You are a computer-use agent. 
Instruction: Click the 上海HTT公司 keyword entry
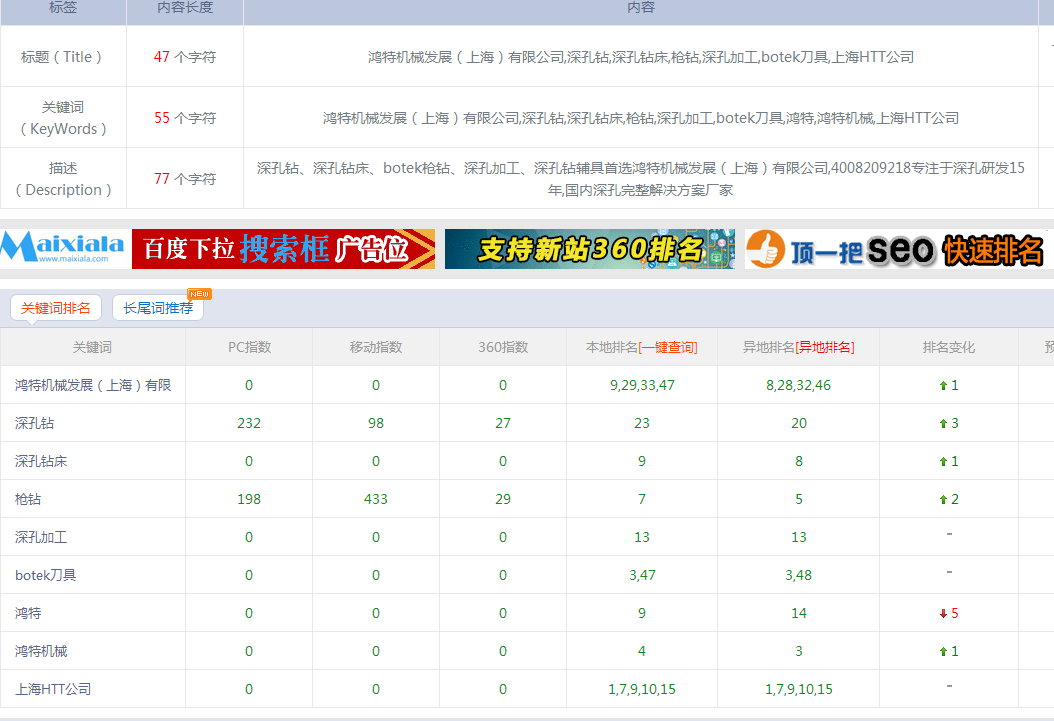[53, 690]
